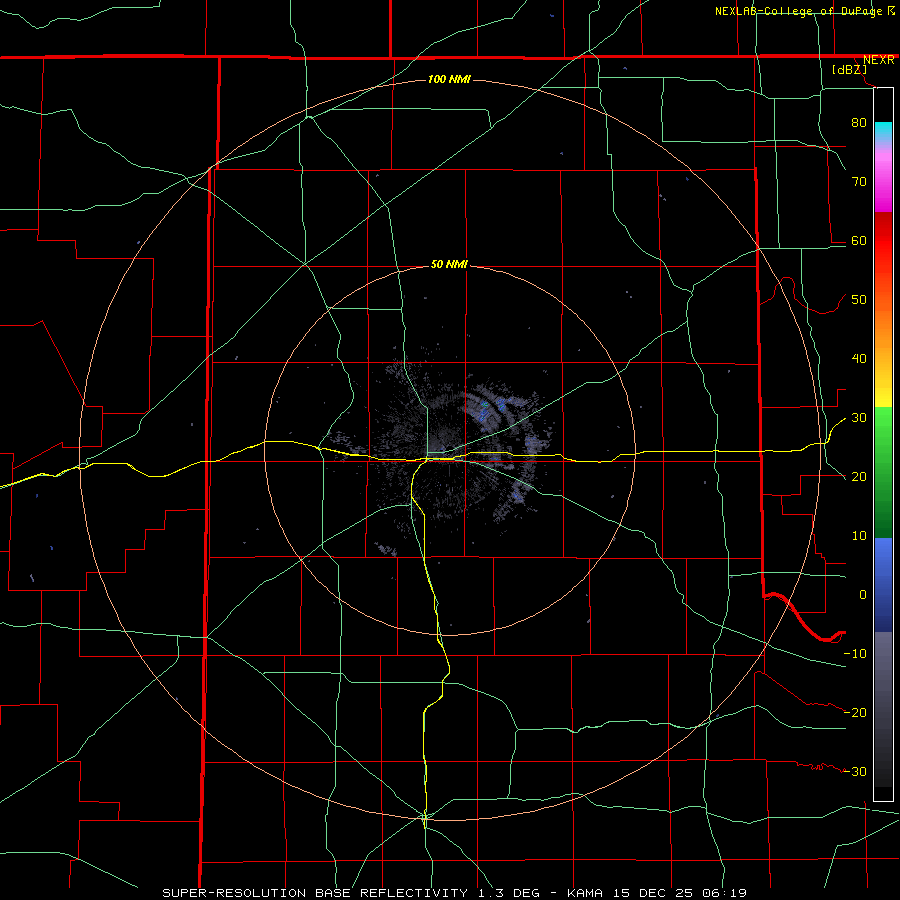Click the 20 value on the dBZ scale

(x=859, y=476)
